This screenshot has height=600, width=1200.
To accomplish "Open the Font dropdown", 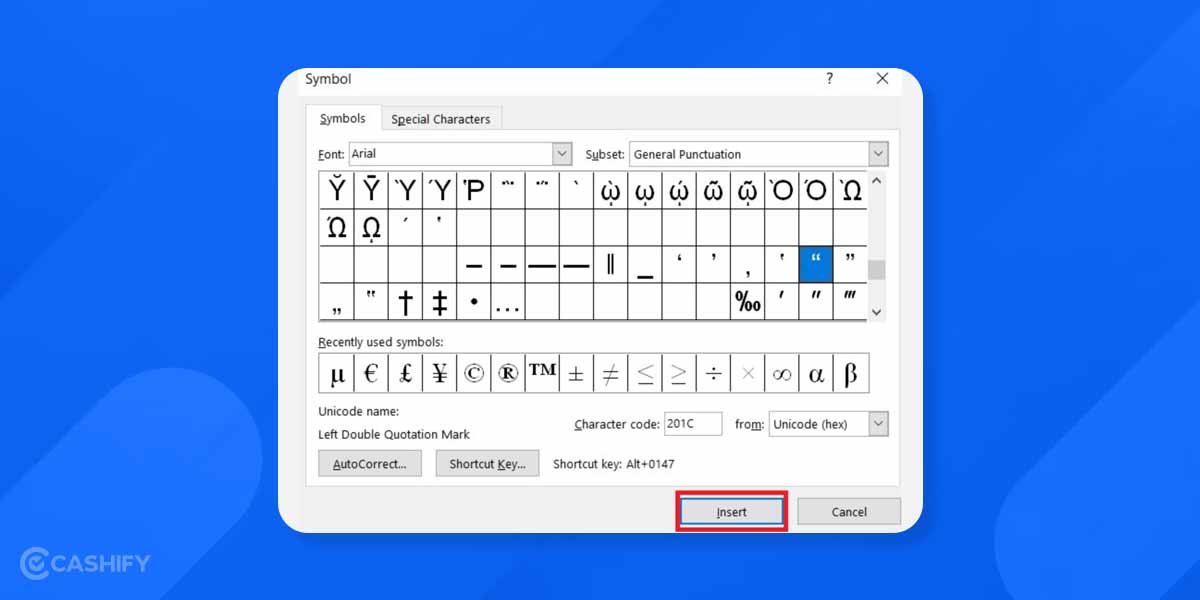I will 563,153.
